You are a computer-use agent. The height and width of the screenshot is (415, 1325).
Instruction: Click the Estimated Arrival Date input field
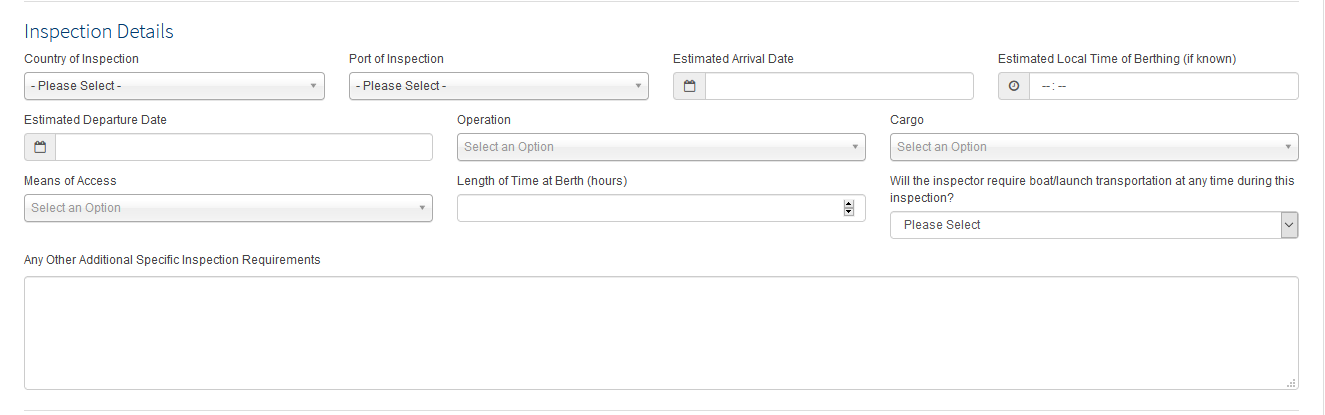coord(839,86)
